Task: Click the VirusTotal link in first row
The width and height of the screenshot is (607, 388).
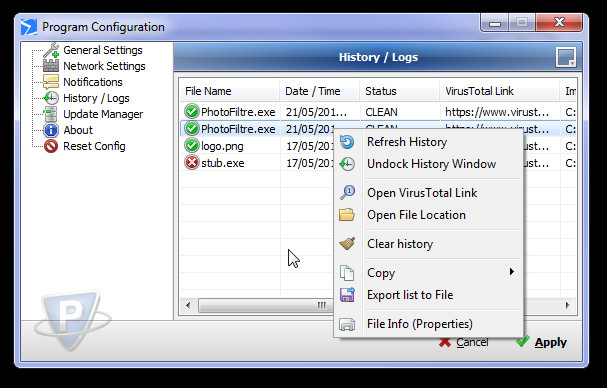Action: [497, 112]
